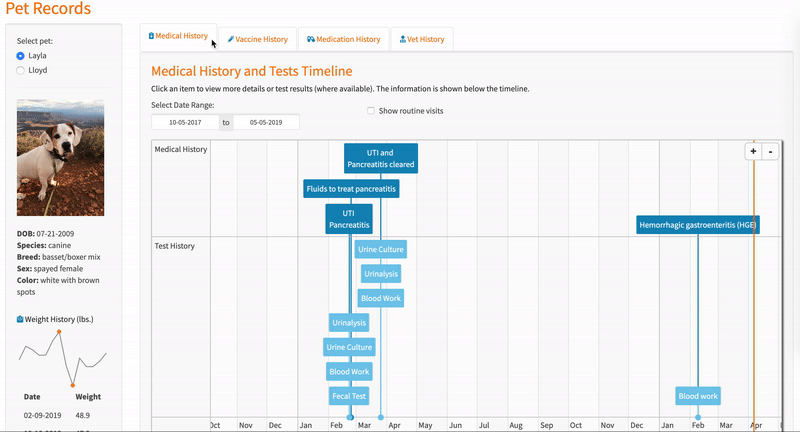The height and width of the screenshot is (432, 800).
Task: Click the Medical History tab clipboard icon
Action: tap(152, 37)
